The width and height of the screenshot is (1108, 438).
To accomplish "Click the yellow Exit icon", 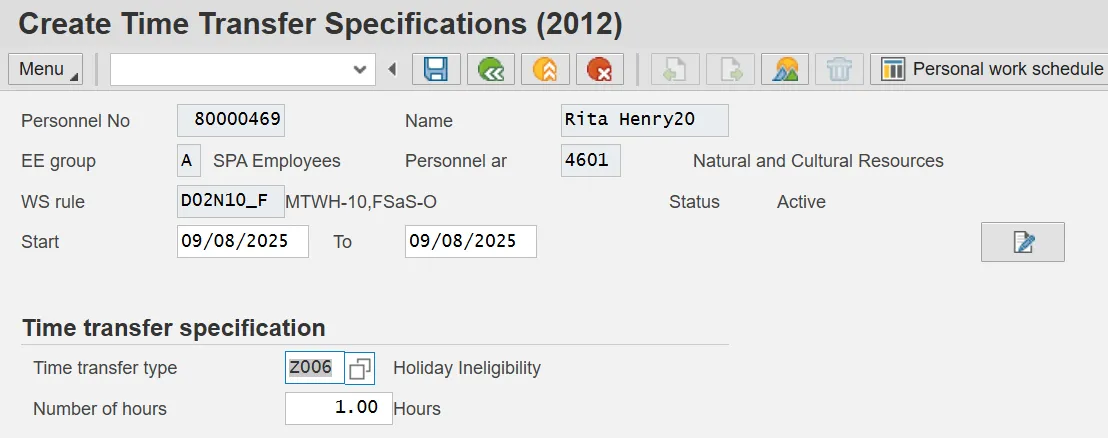I will 544,69.
